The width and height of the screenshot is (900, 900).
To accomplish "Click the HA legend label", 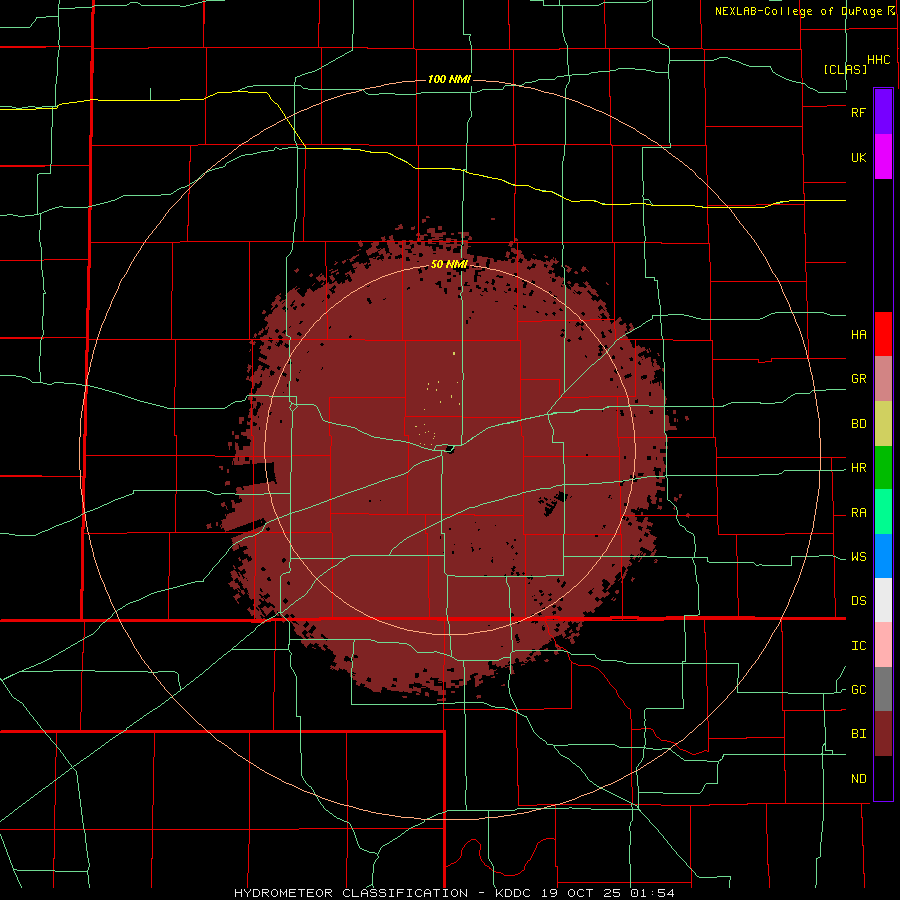I will (x=858, y=335).
